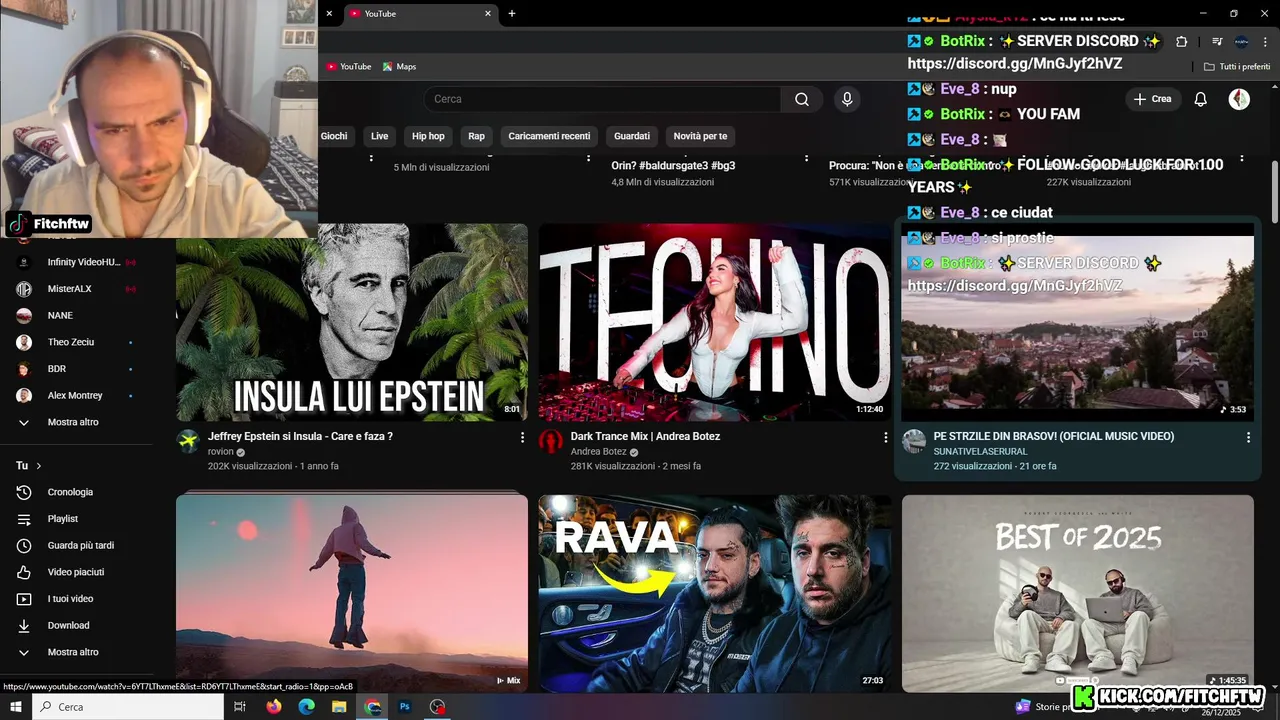Open Dark Trance Mix Andrea Botez title
Viewport: 1280px width, 720px height.
click(x=645, y=436)
